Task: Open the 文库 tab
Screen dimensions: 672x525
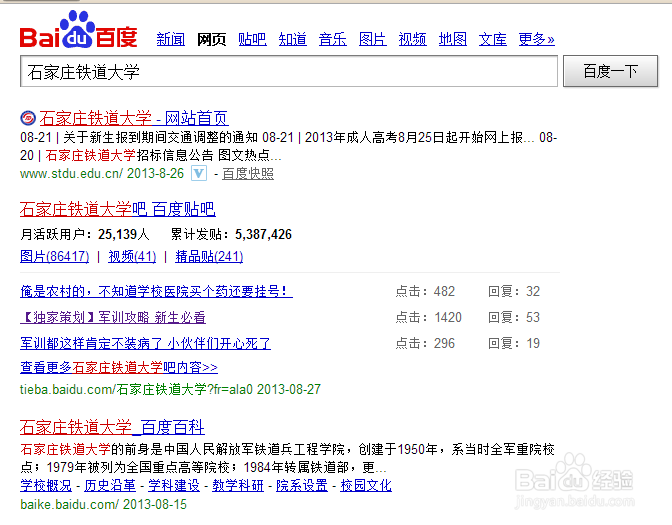Action: [x=492, y=39]
